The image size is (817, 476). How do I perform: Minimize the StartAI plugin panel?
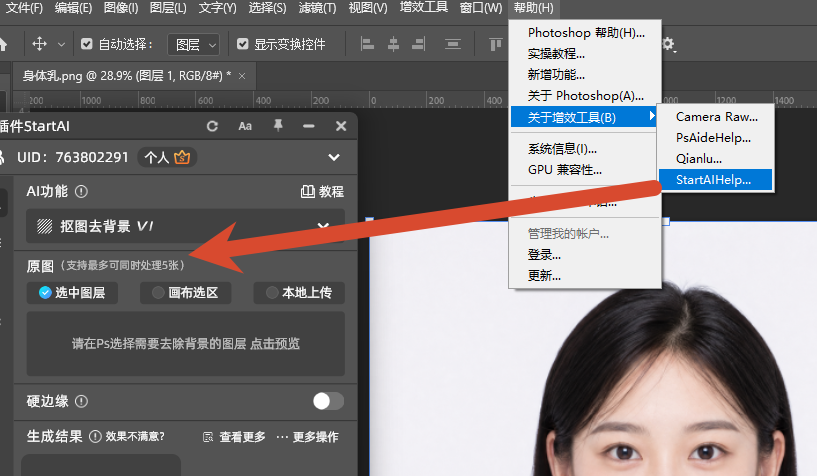point(309,126)
